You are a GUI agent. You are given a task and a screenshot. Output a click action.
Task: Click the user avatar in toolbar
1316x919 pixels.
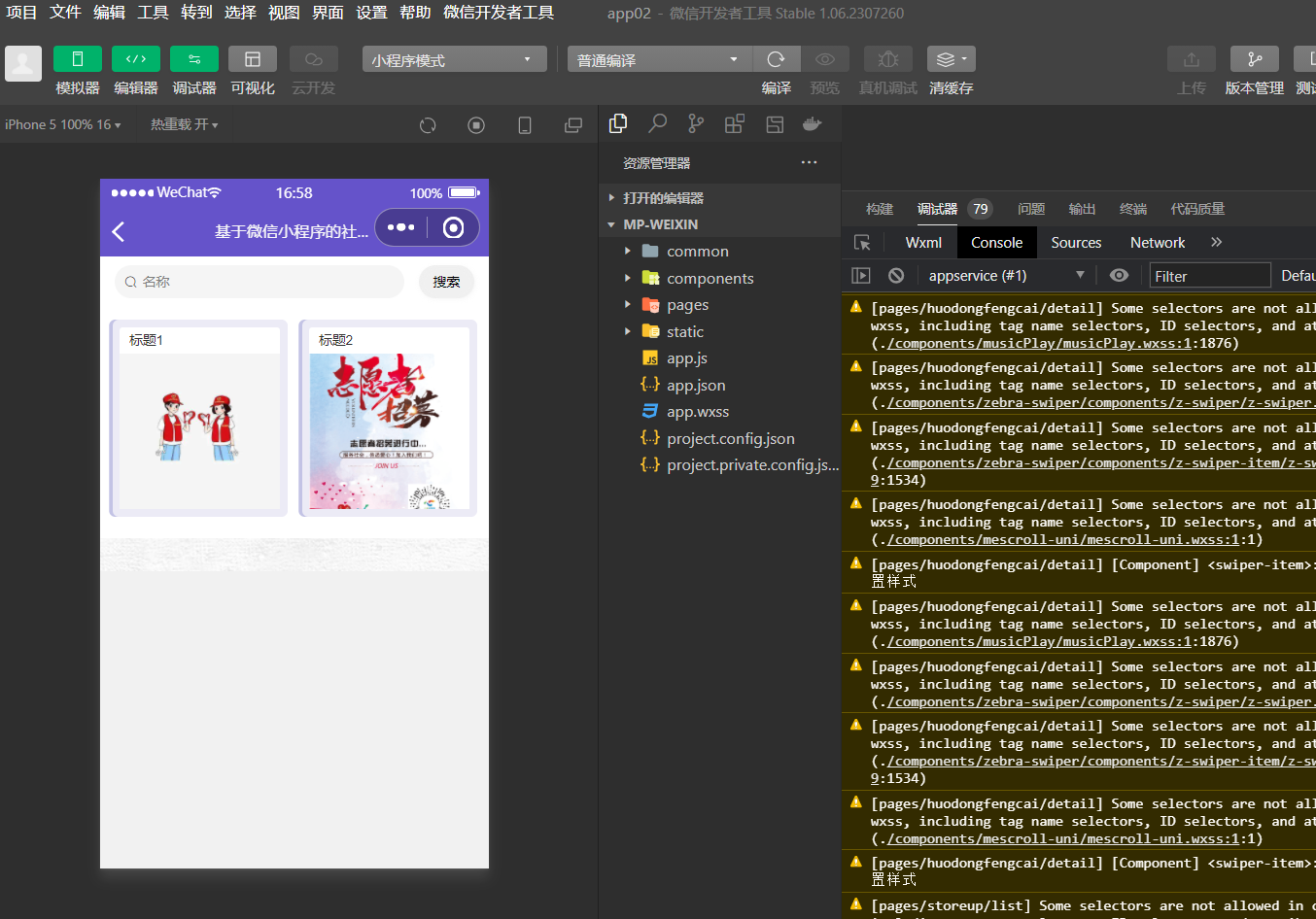click(23, 63)
